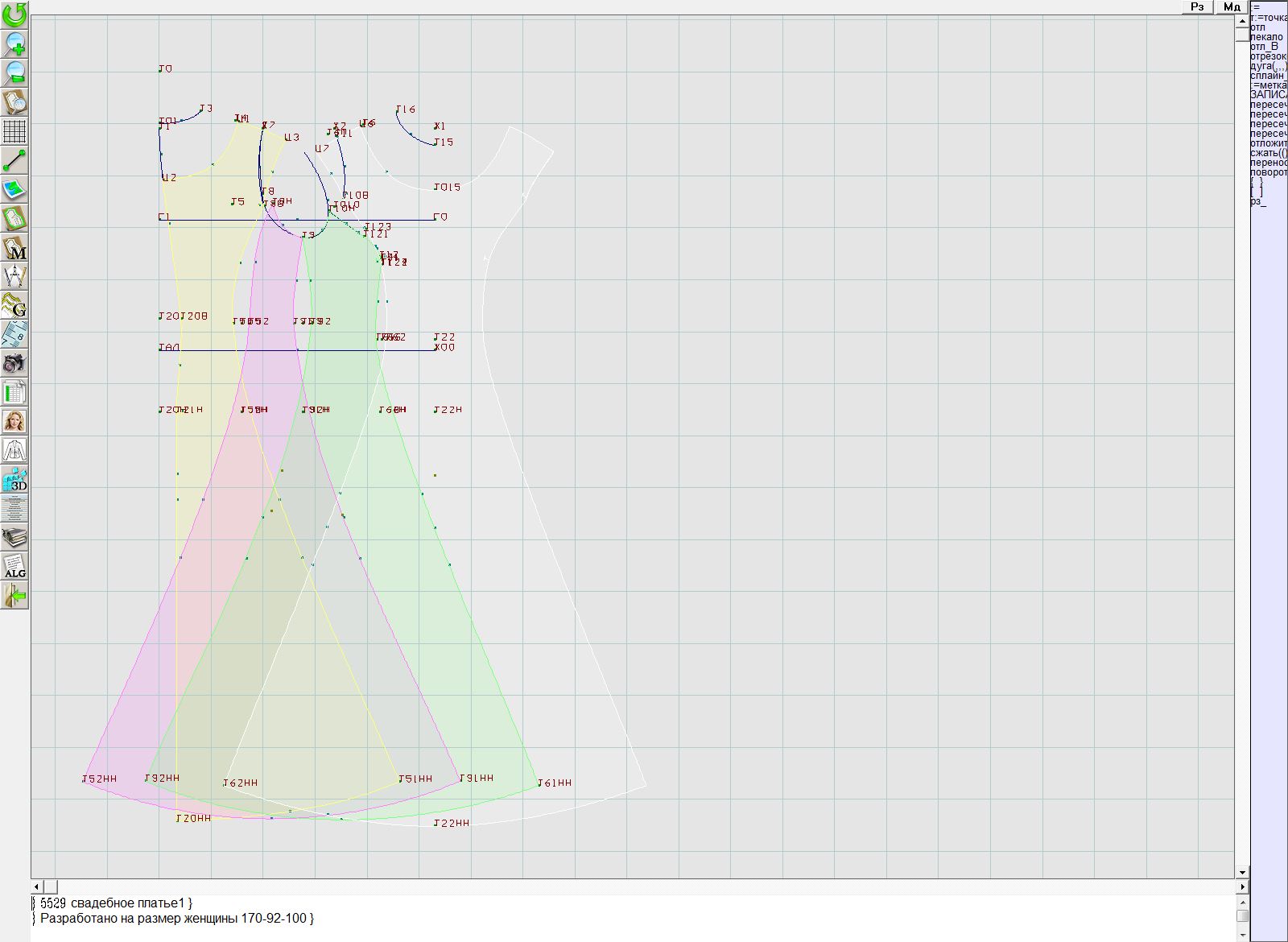1288x942 pixels.
Task: Click the woman's face portrait icon
Action: click(x=14, y=421)
